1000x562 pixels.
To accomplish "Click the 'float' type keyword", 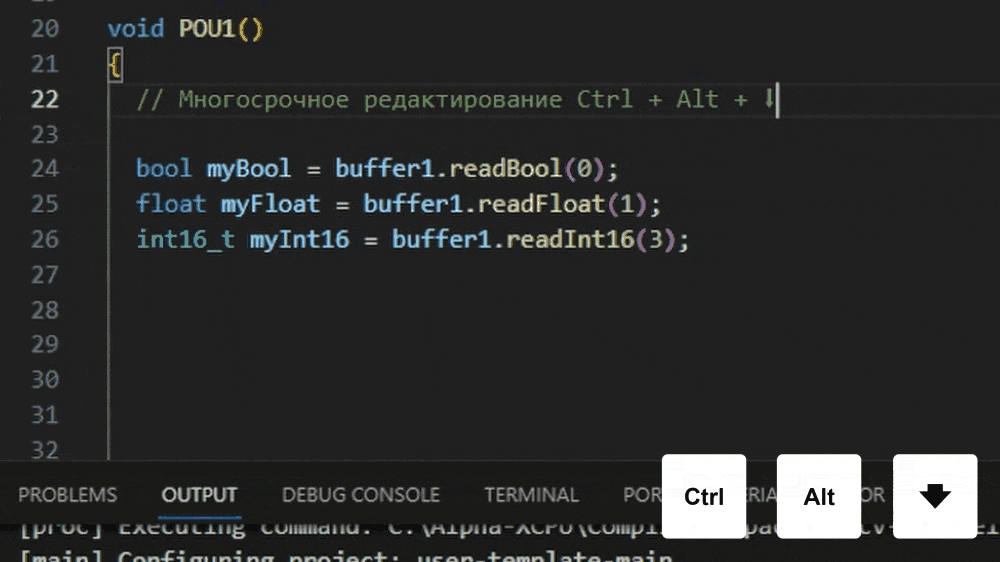I will point(171,204).
